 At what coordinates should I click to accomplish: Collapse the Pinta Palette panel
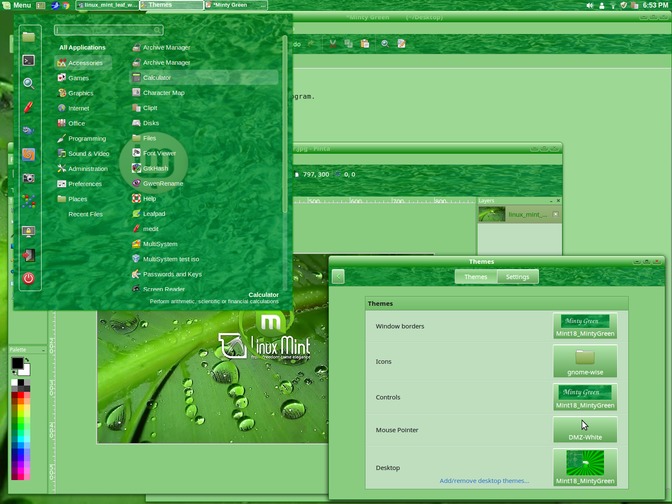[43, 350]
